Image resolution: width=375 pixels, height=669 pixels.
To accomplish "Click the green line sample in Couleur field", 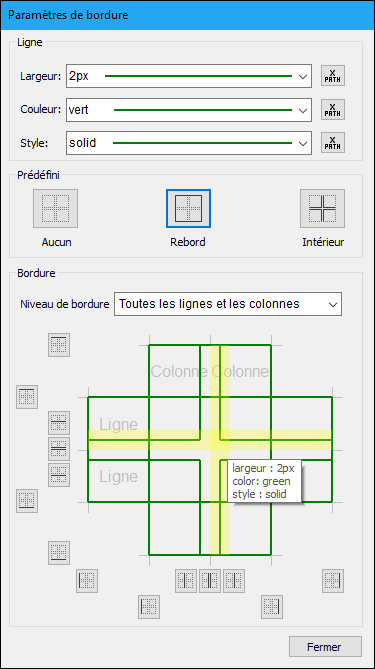I will click(203, 110).
